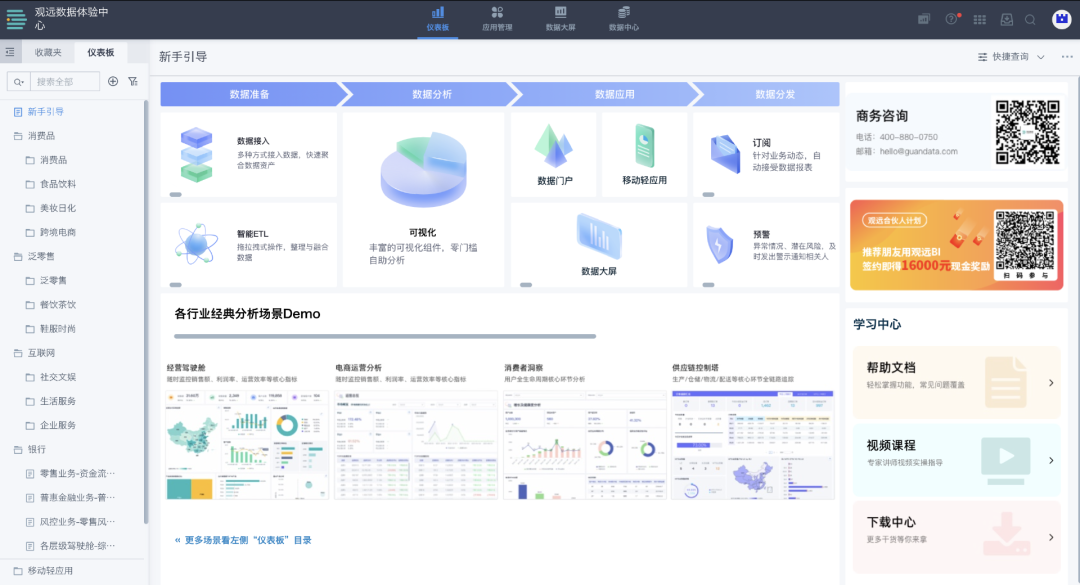Open the 数据接入 stacked cubes icon
Screen dimensions: 1080x585
pos(196,154)
